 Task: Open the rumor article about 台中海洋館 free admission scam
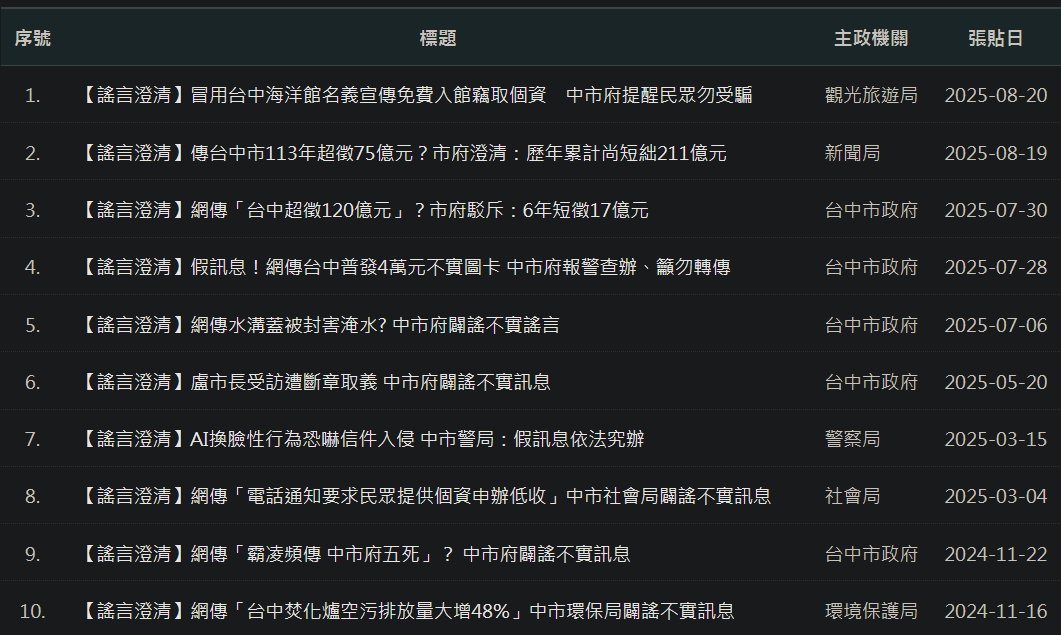[416, 95]
